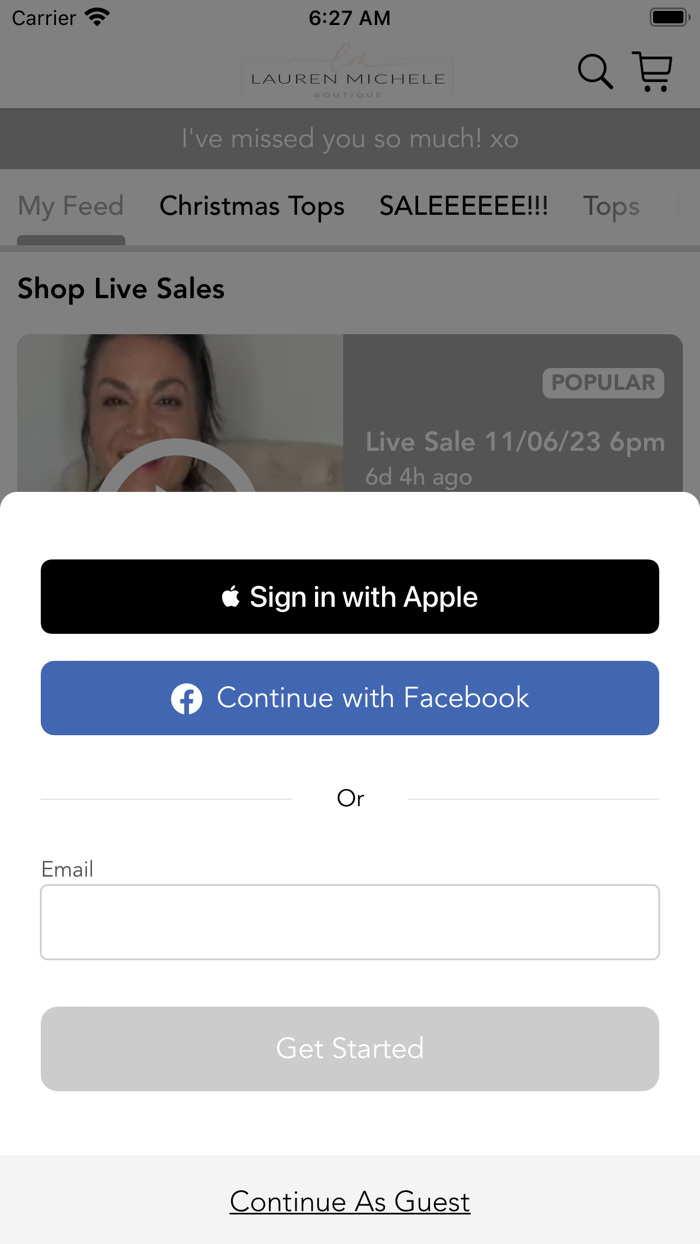Image resolution: width=700 pixels, height=1244 pixels.
Task: Click the Get Started button
Action: (350, 1048)
